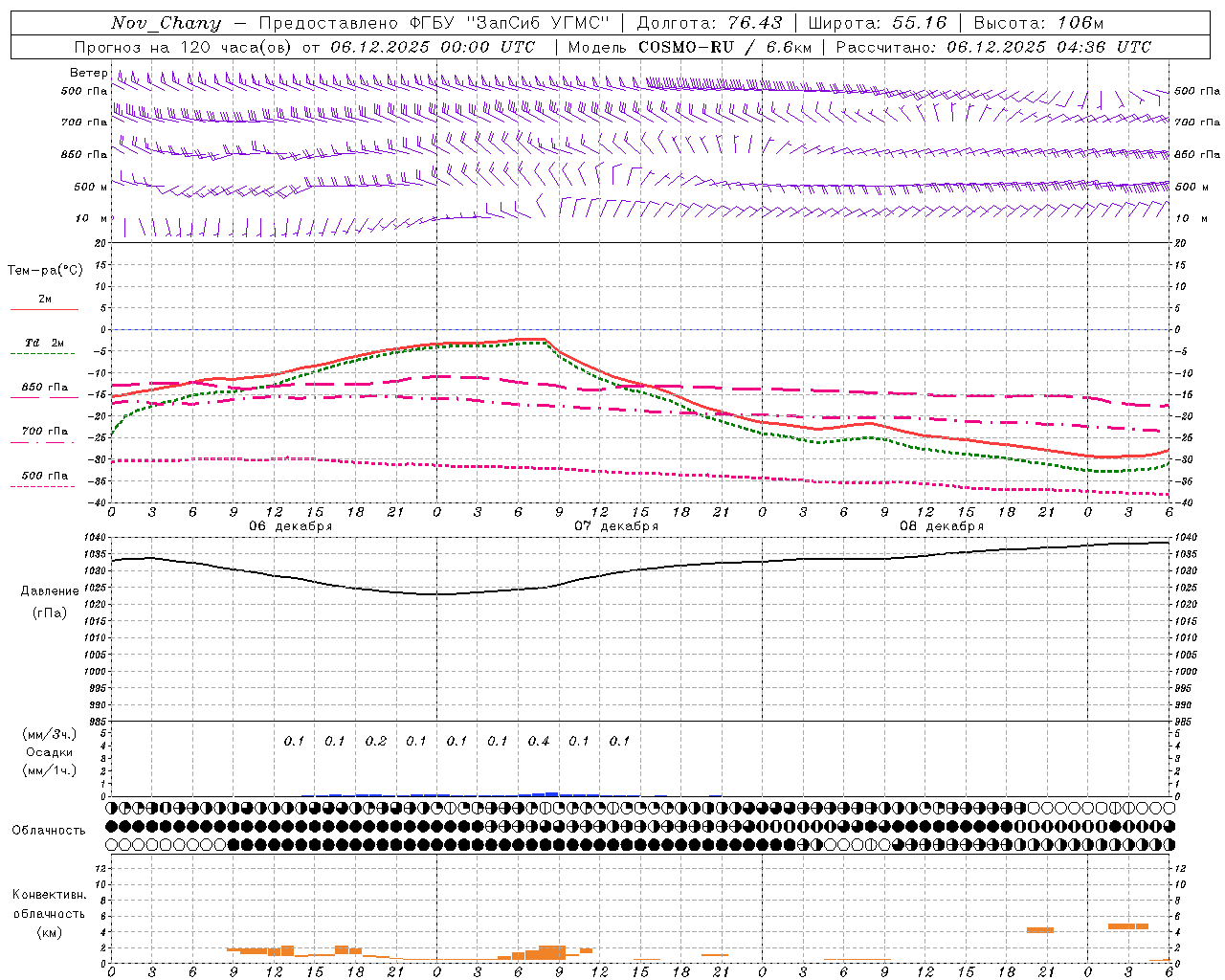
Task: Select the 700 гПа temperature legend entry
Action: pos(45,432)
